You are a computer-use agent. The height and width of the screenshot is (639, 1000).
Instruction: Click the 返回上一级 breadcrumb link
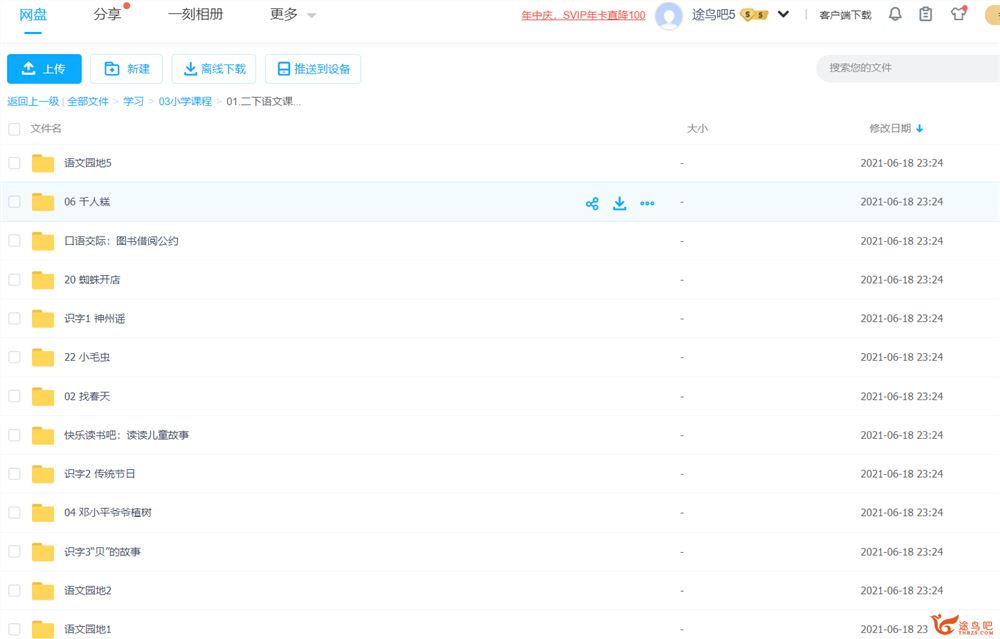(x=33, y=101)
